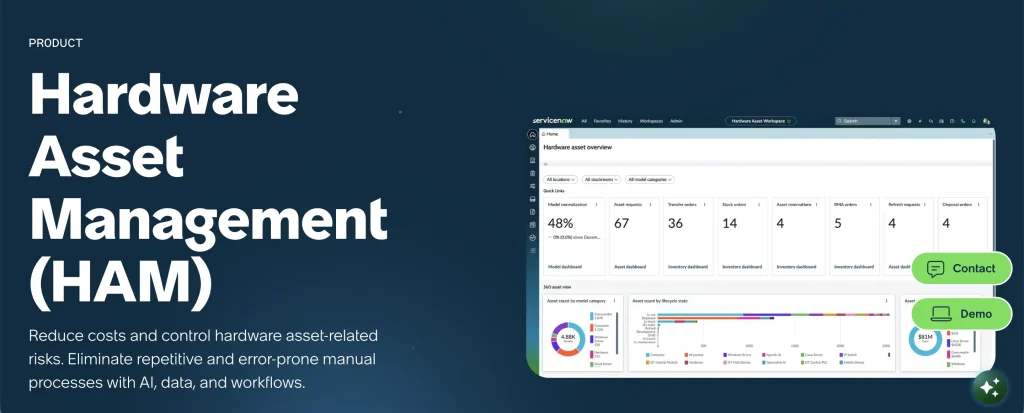Open the Workspaces menu
This screenshot has width=1024, height=413.
[651, 121]
